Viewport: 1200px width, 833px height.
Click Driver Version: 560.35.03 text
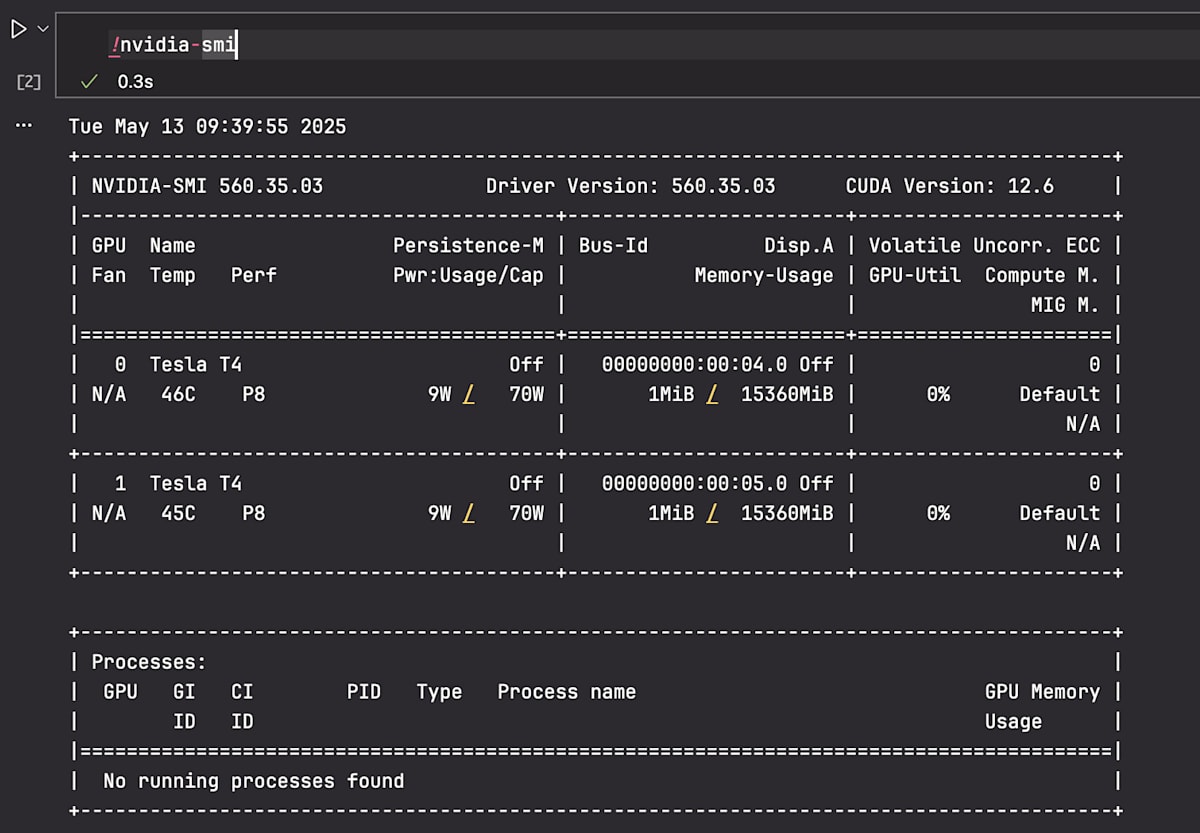[x=631, y=186]
